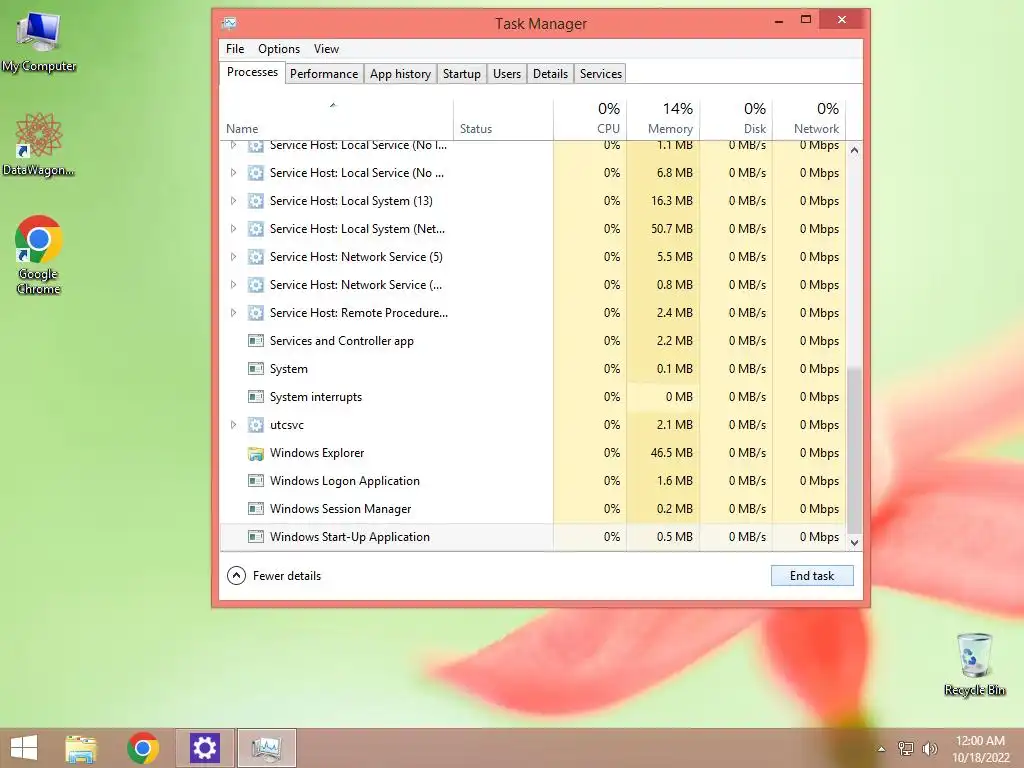Sort by the Status column header

tap(504, 120)
